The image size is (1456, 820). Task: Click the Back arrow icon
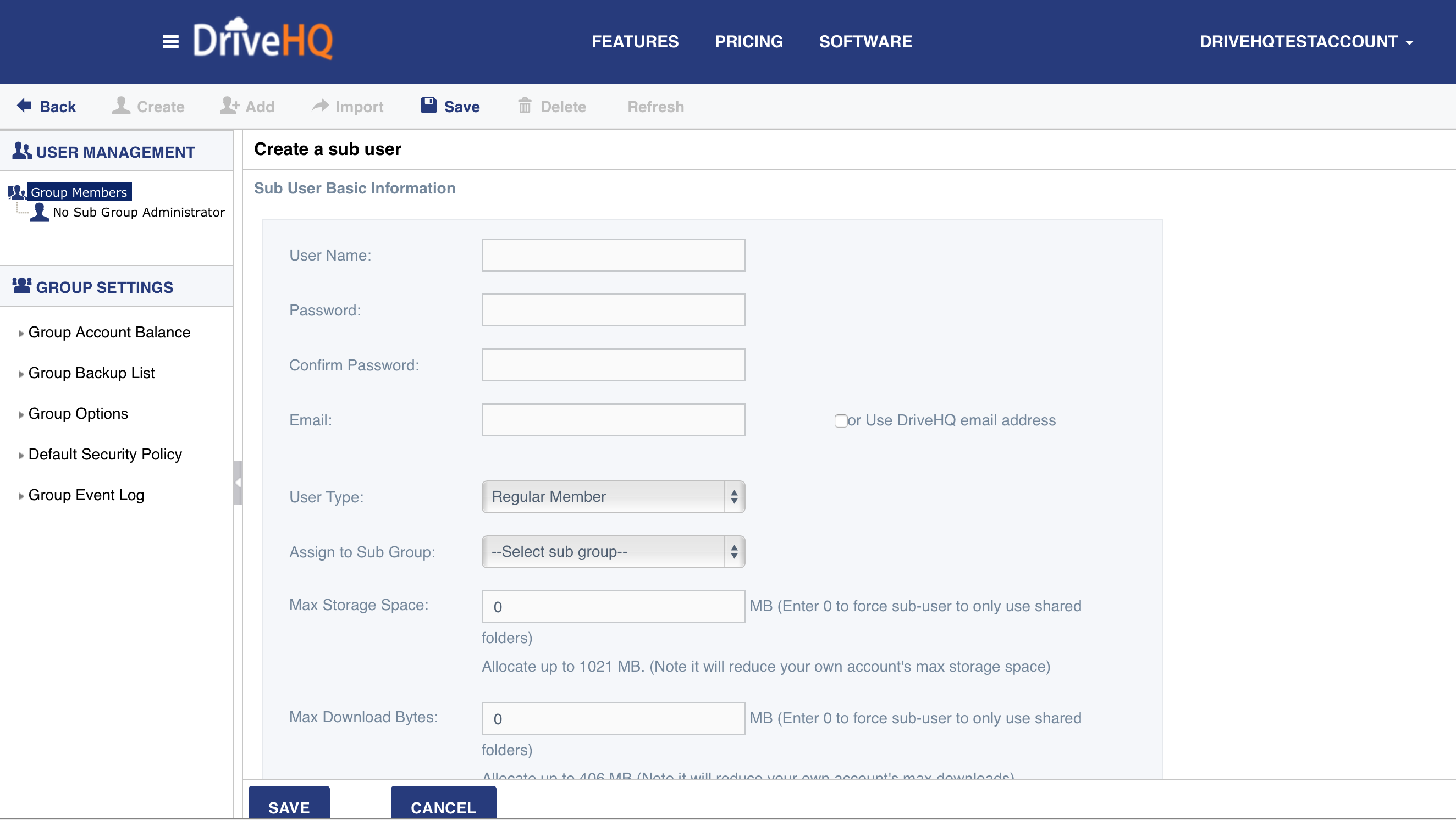point(24,106)
